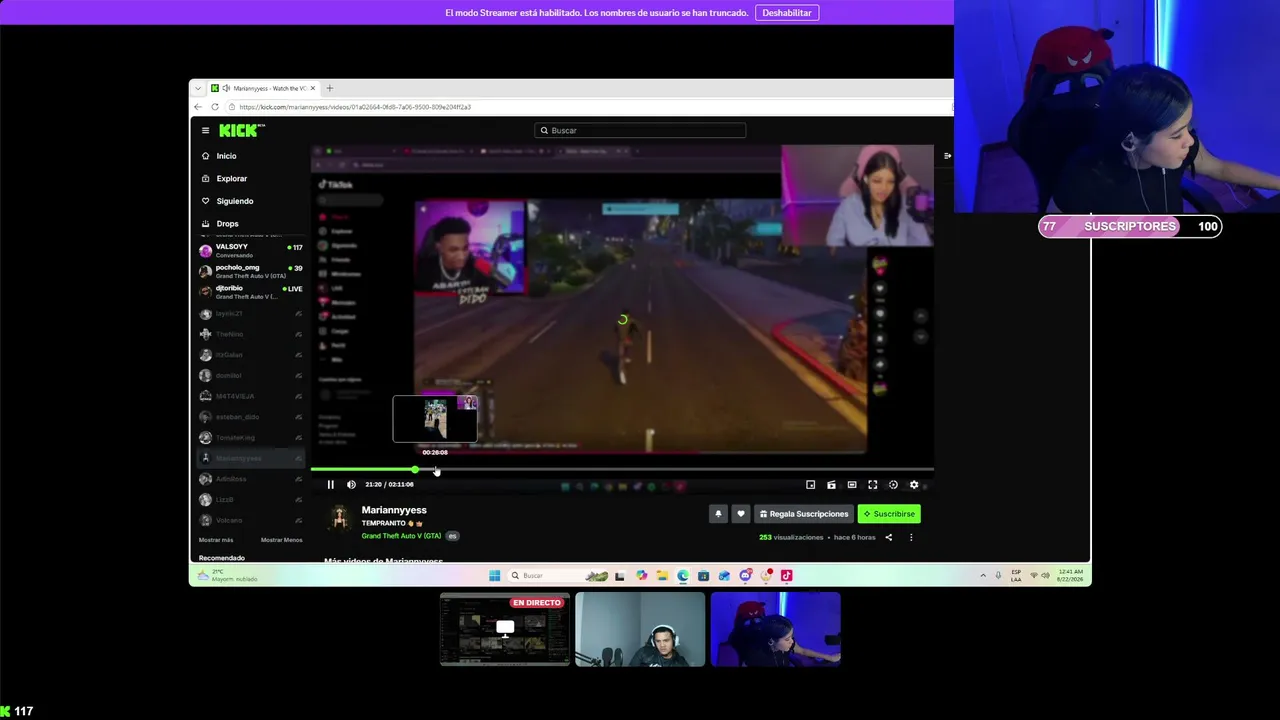The image size is (1280, 720).
Task: Click Mostrar más in the sidebar
Action: (x=216, y=540)
